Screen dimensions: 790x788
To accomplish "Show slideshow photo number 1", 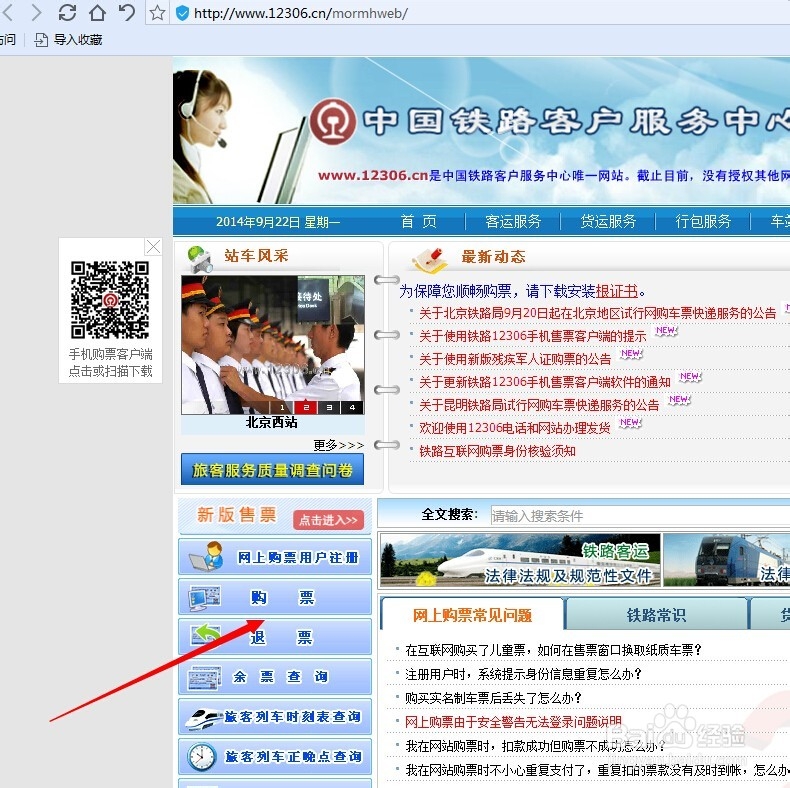I will (x=282, y=407).
